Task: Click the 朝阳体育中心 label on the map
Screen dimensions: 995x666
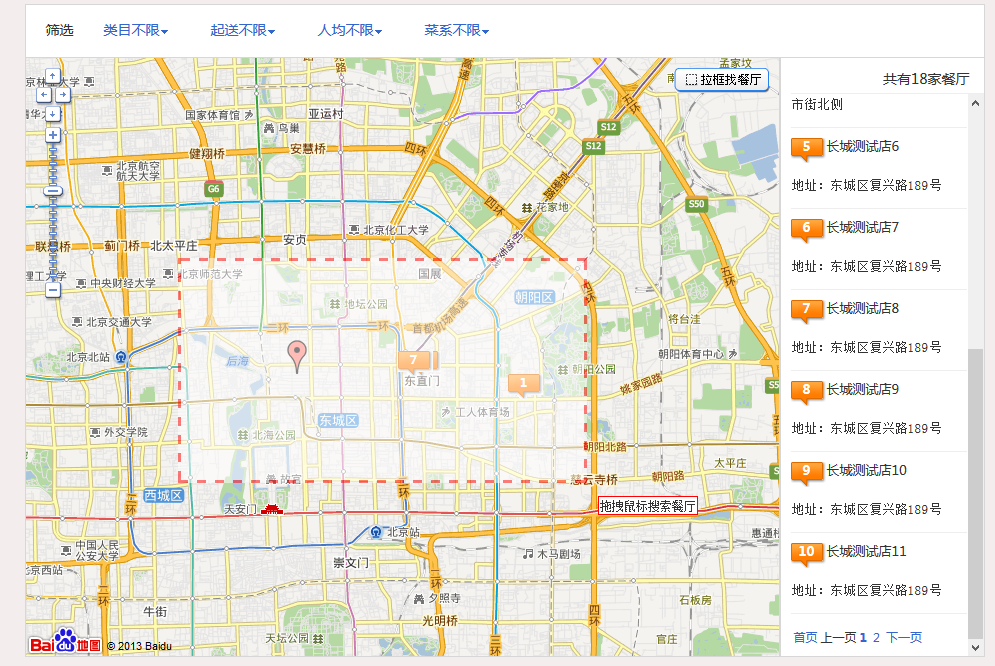Action: coord(691,355)
